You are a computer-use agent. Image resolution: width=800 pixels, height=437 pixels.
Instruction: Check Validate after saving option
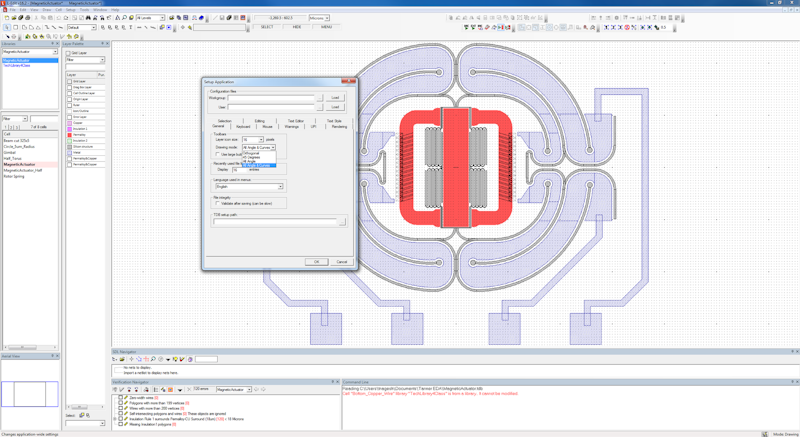coord(217,204)
